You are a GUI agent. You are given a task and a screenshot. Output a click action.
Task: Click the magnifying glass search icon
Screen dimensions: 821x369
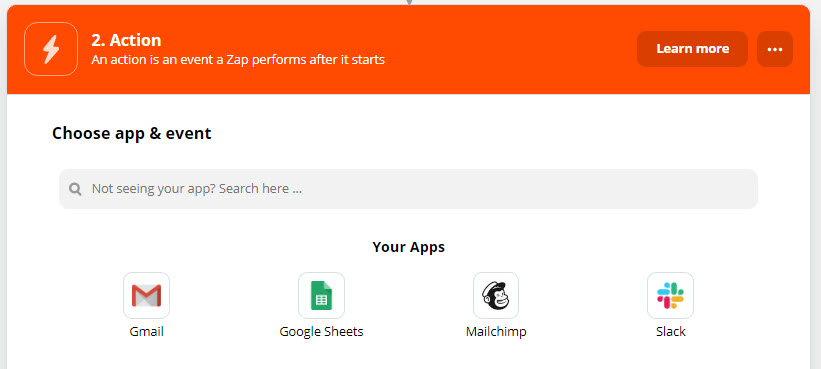click(75, 189)
